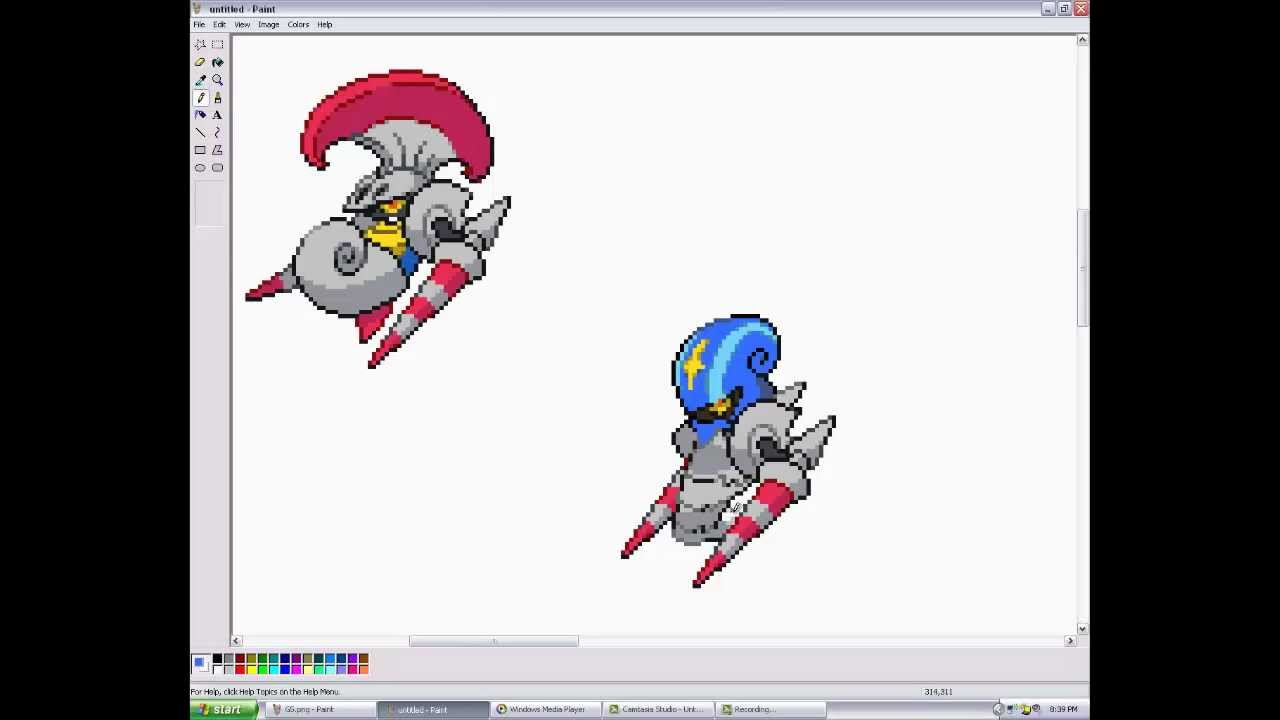
Task: Open the File menu
Action: point(199,24)
